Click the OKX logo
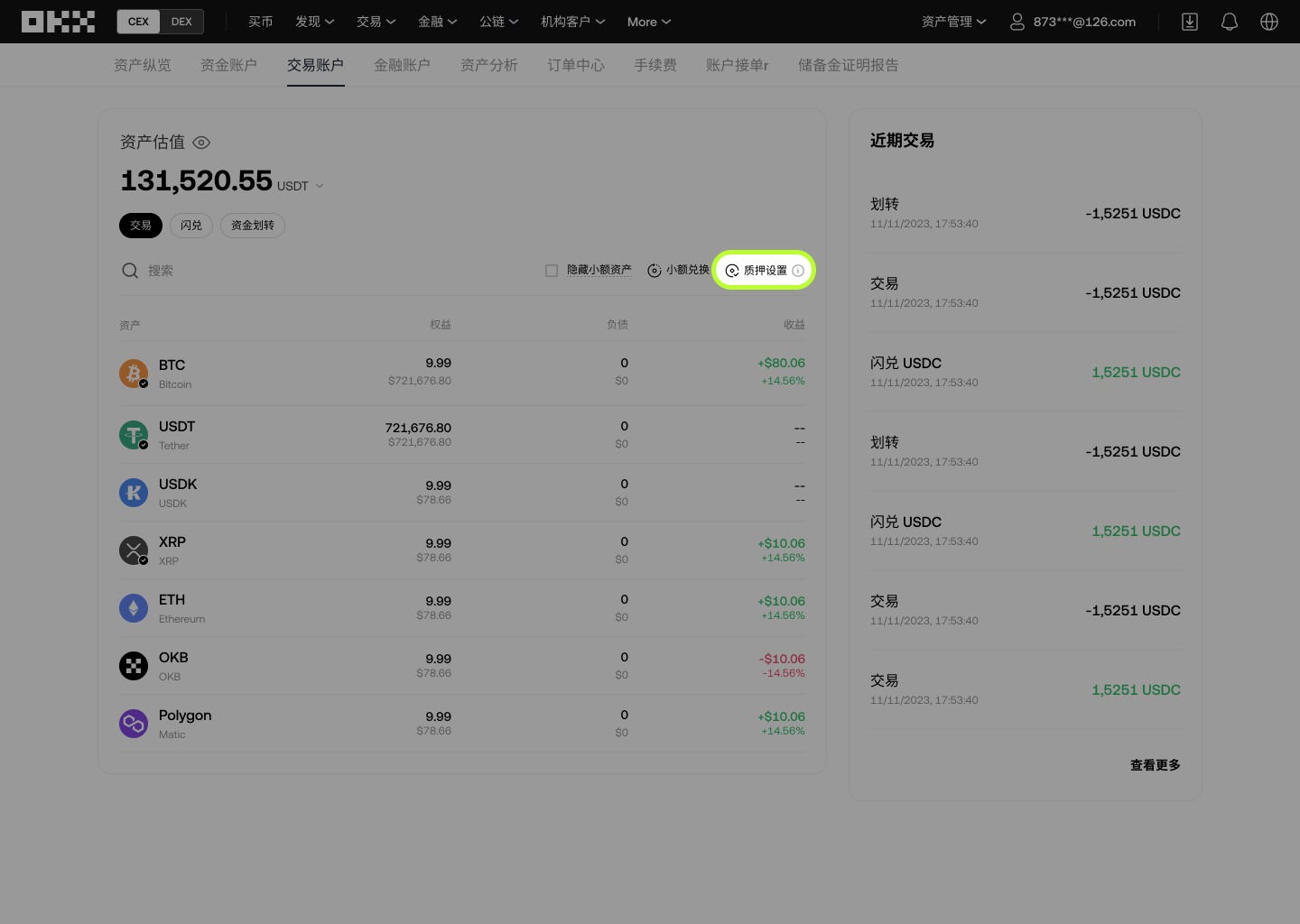Screen dimensions: 1300x924 pos(58,22)
